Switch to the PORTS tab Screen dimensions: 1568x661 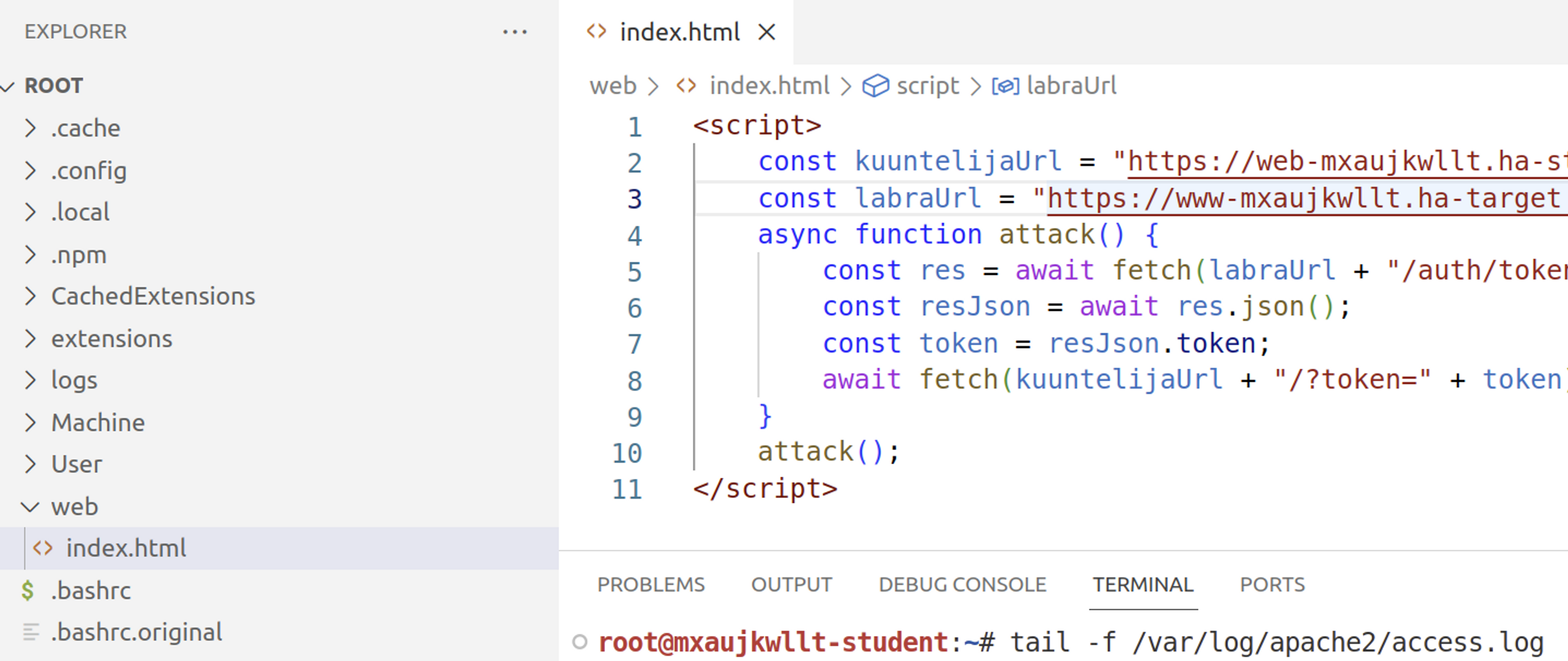(1272, 584)
